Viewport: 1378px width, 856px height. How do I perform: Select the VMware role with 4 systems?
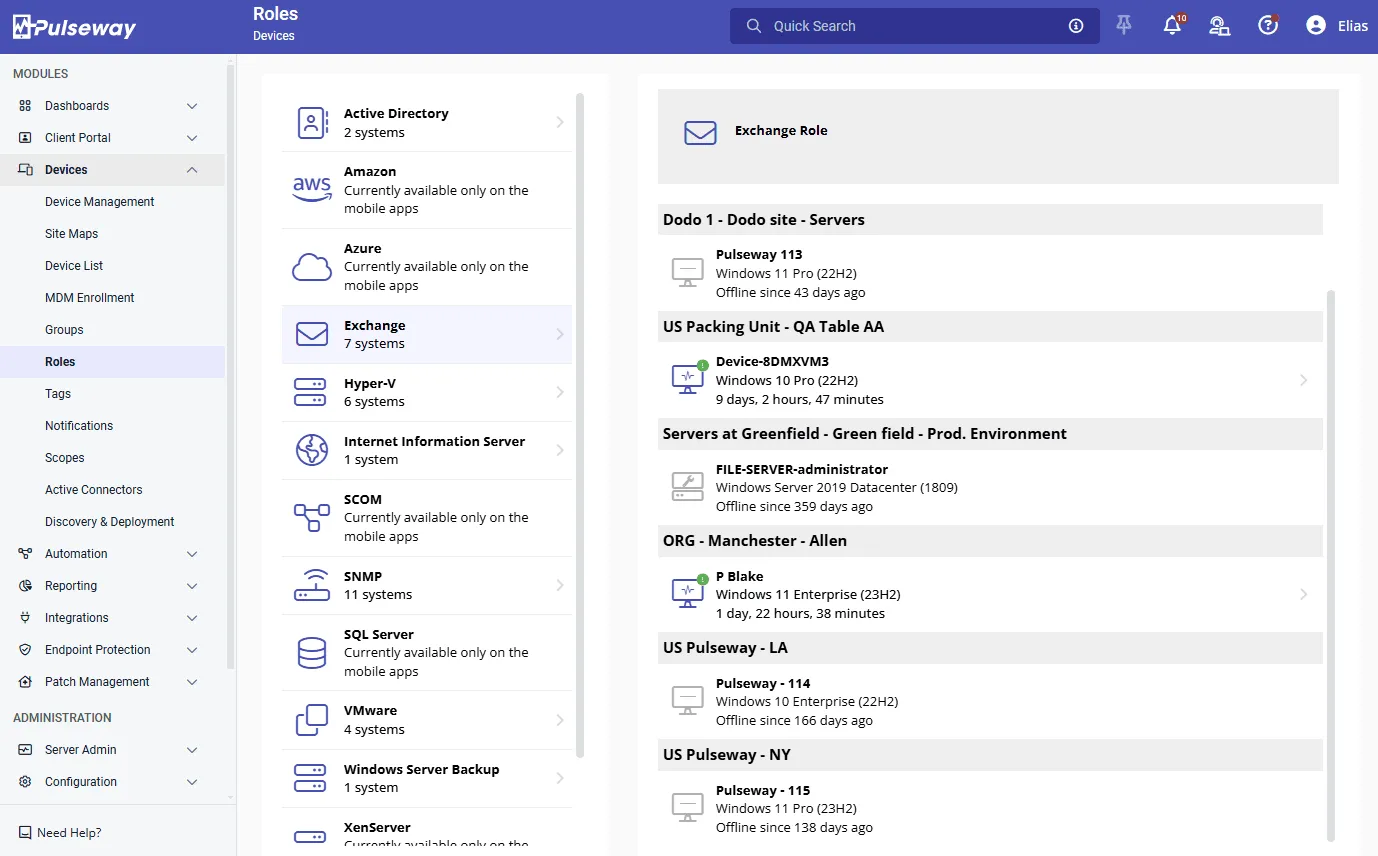pyautogui.click(x=427, y=720)
